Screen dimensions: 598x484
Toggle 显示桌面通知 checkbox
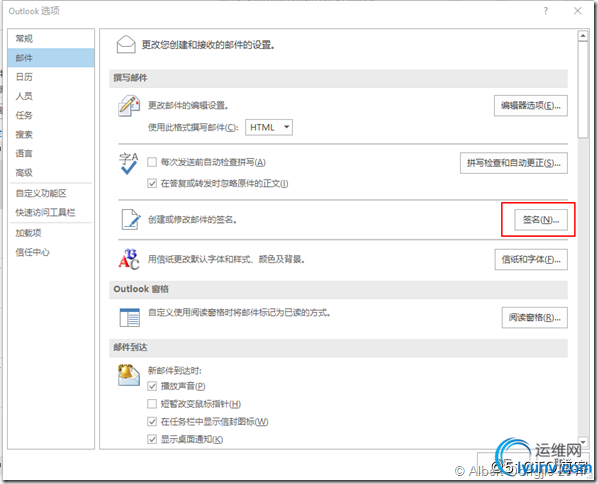152,439
